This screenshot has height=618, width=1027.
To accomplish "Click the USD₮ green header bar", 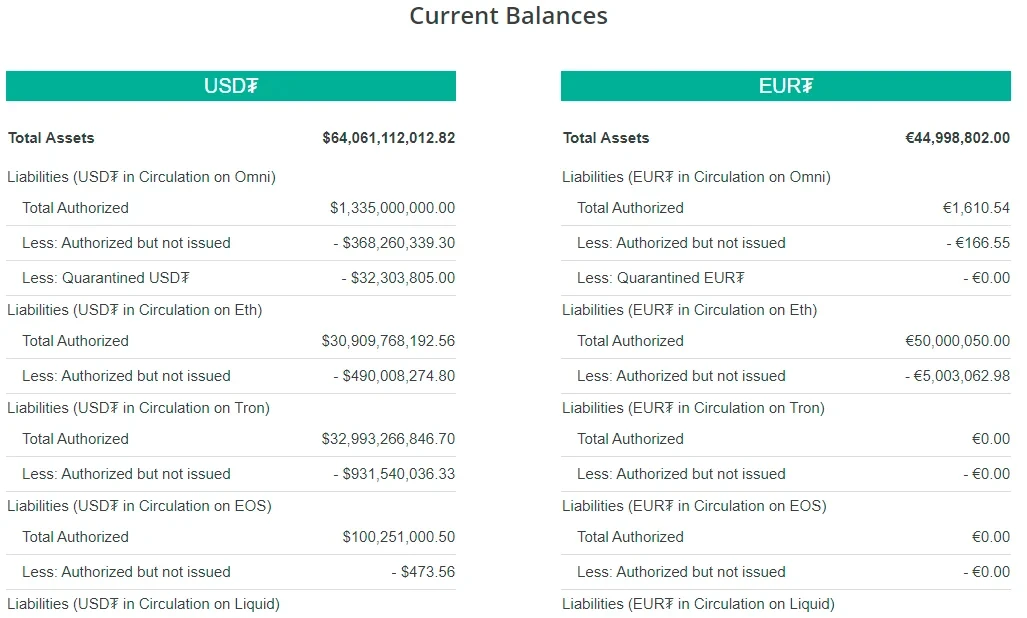I will 231,86.
